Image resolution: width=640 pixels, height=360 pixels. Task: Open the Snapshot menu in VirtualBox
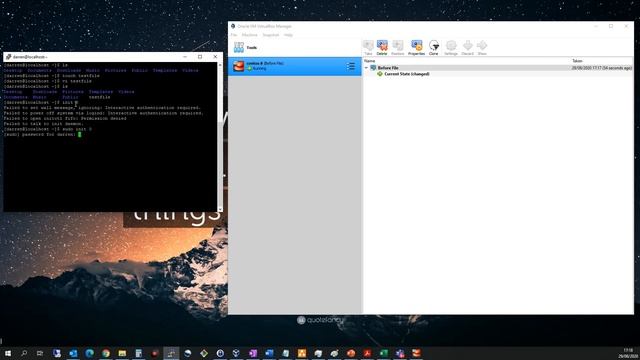[x=271, y=35]
